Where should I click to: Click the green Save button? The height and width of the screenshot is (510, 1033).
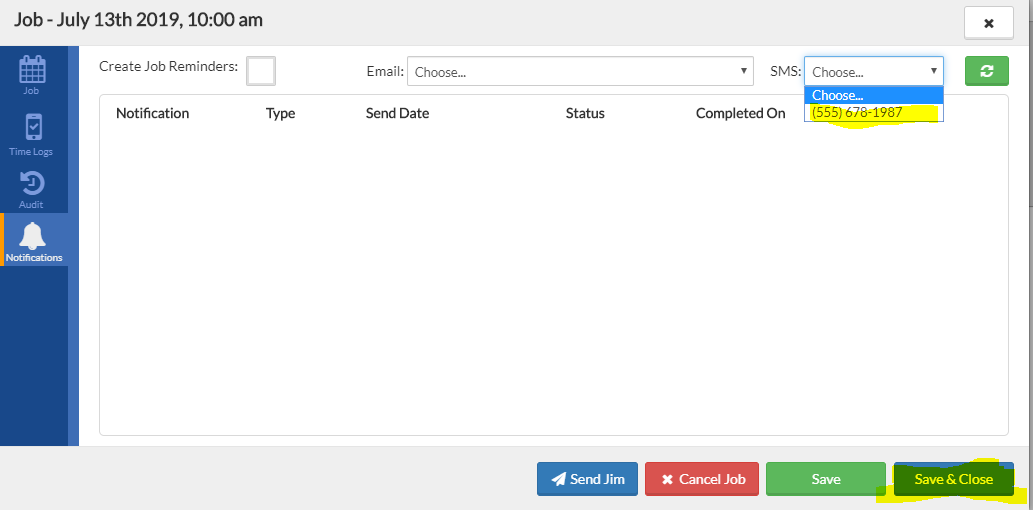(x=825, y=479)
